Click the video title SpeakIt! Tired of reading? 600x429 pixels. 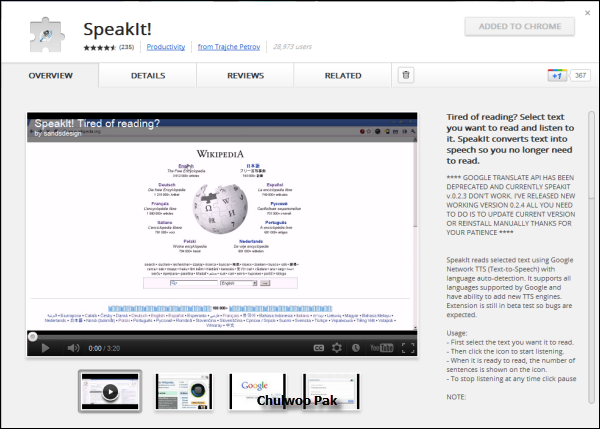click(97, 123)
